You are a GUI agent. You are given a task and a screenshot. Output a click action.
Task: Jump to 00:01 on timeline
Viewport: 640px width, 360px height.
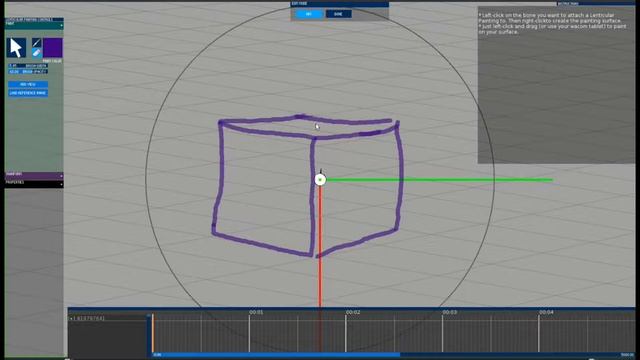click(x=256, y=312)
